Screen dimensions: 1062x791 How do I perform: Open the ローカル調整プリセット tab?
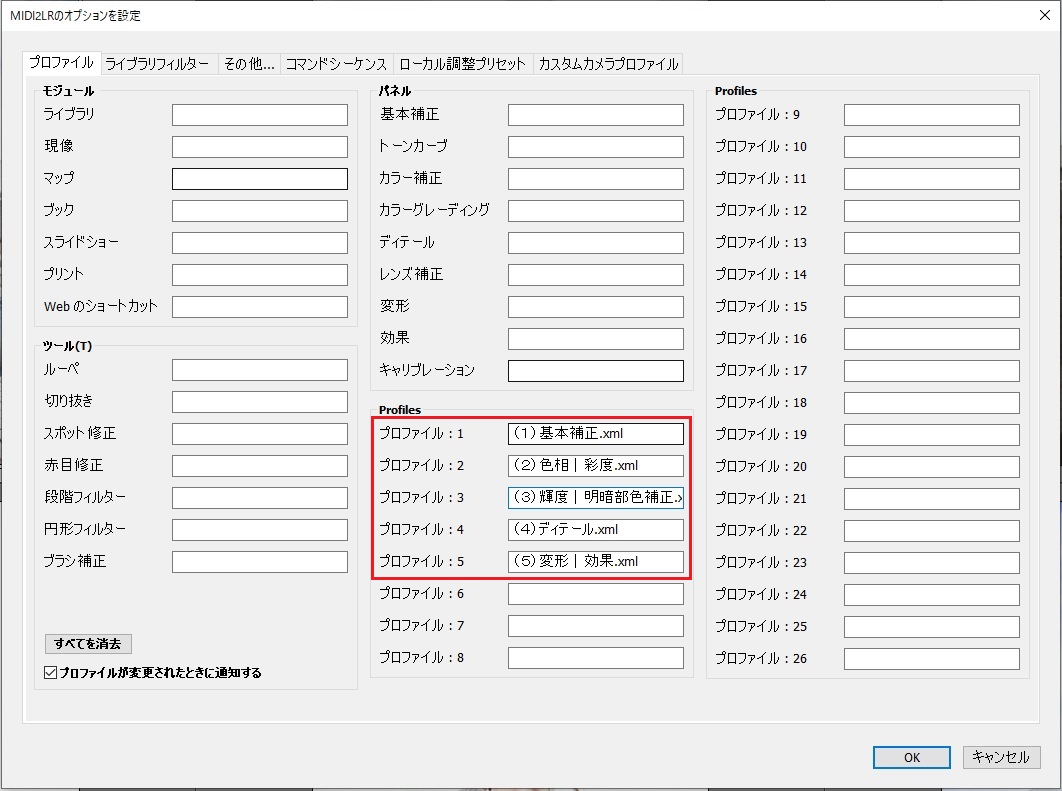click(x=463, y=64)
